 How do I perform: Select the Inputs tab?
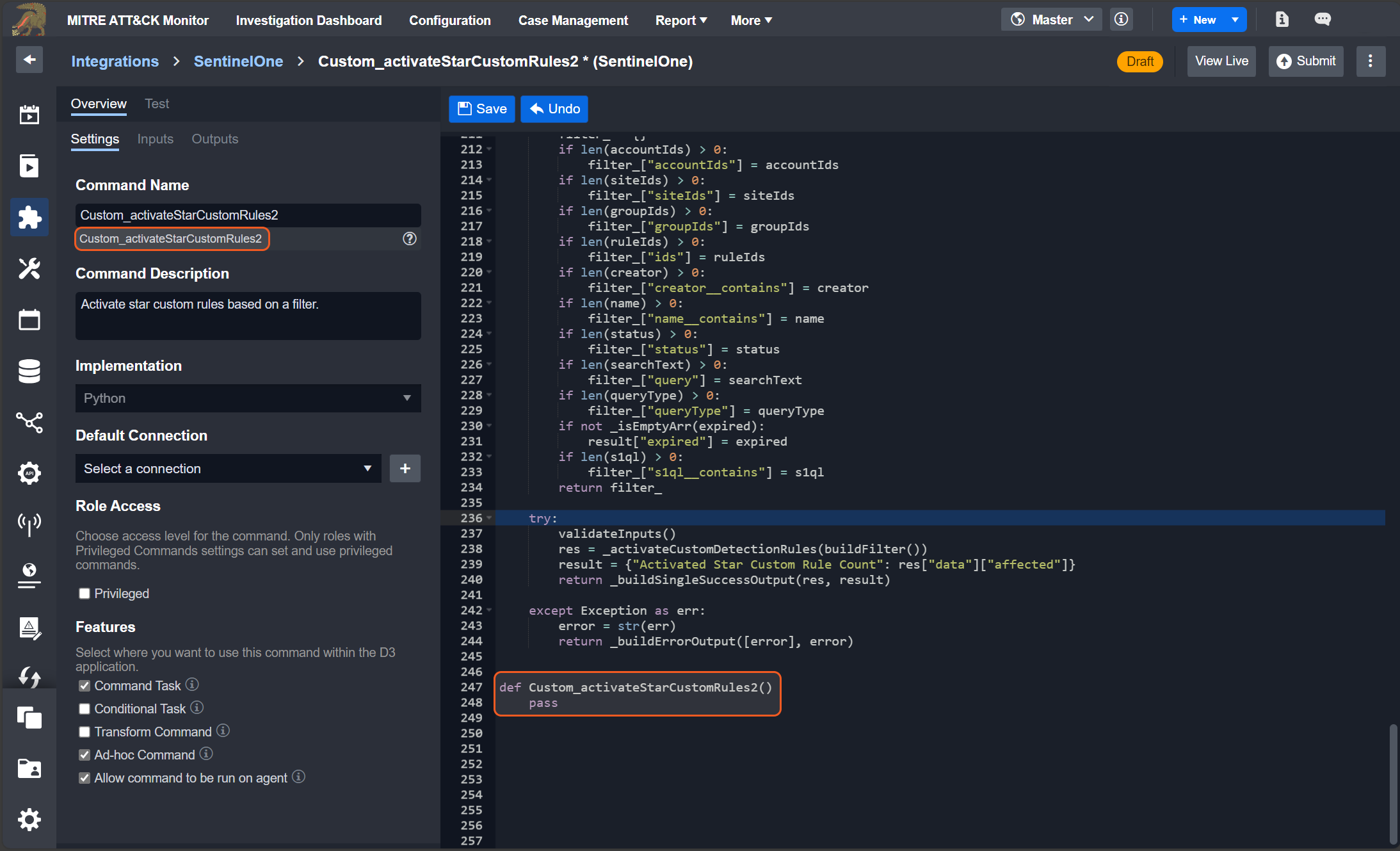click(154, 139)
